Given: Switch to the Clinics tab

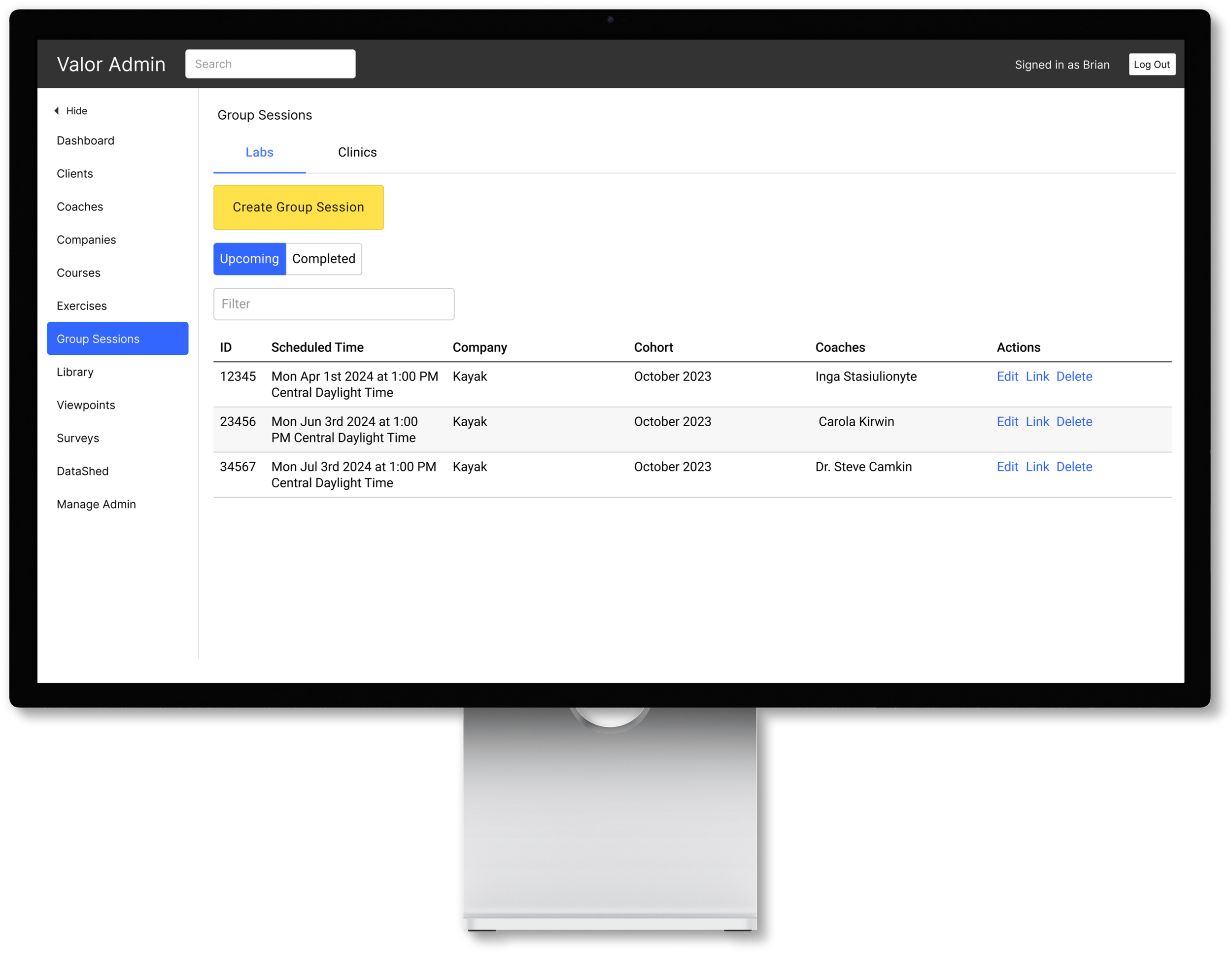Looking at the screenshot, I should point(357,152).
